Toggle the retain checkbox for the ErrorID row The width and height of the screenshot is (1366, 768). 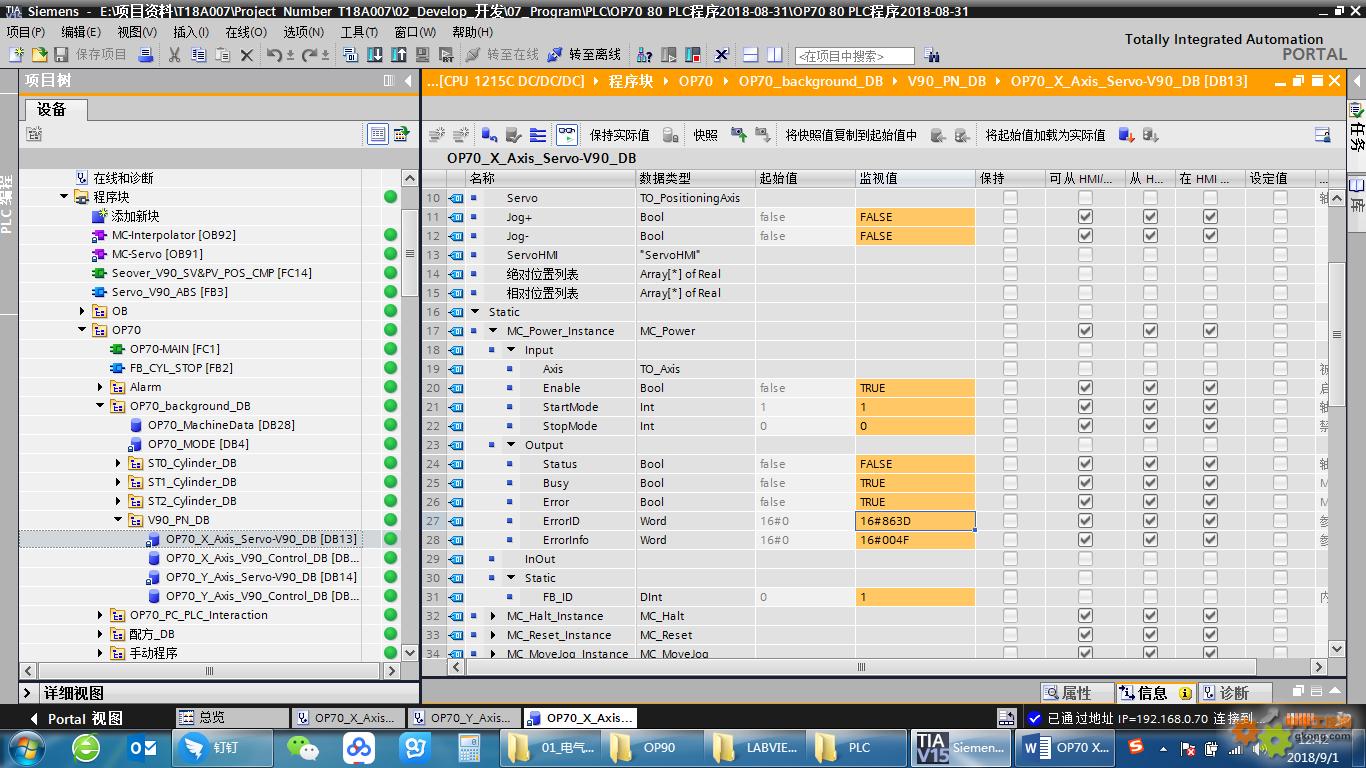pyautogui.click(x=1010, y=521)
